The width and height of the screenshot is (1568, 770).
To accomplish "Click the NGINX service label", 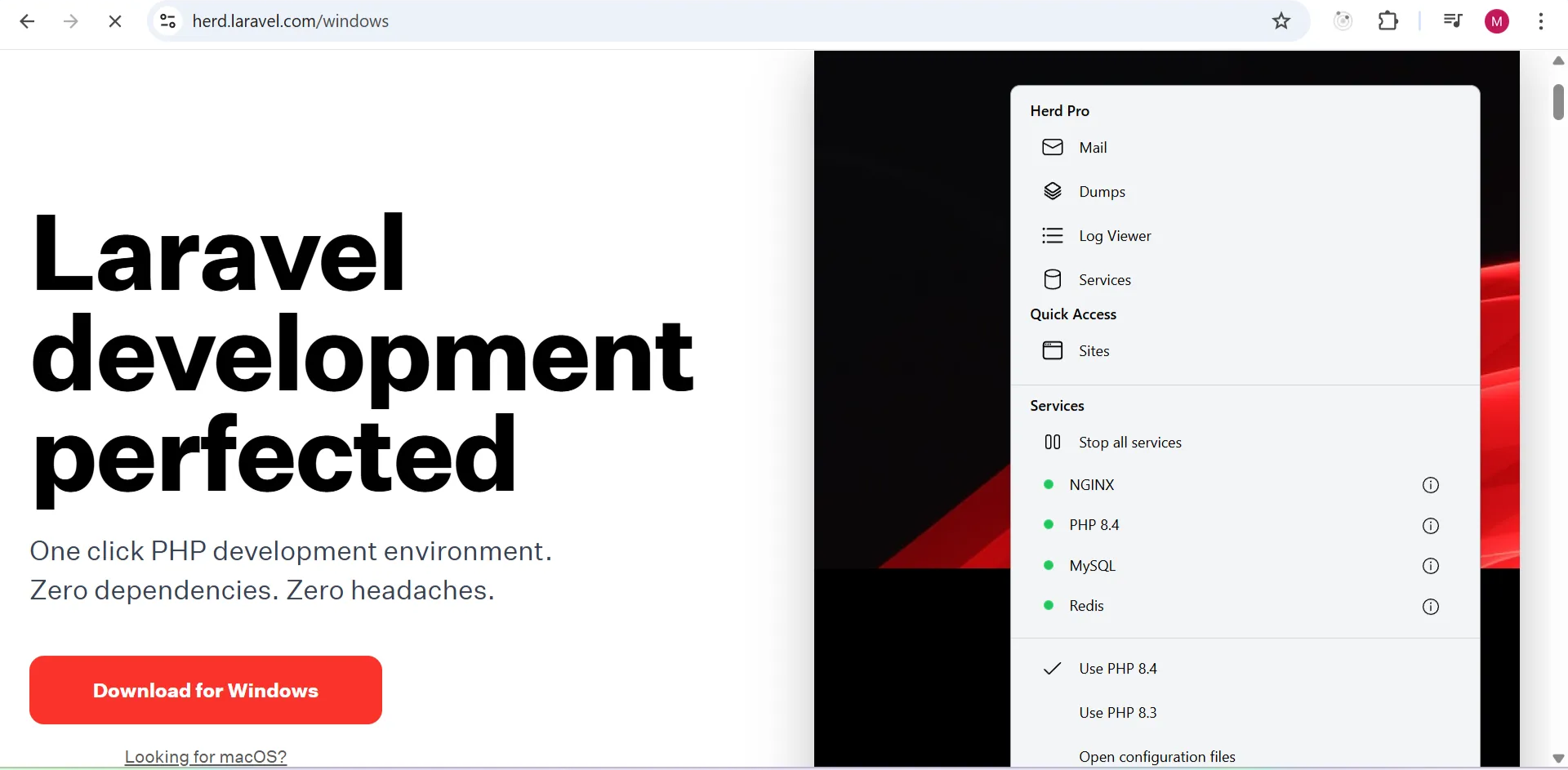I will click(x=1092, y=485).
